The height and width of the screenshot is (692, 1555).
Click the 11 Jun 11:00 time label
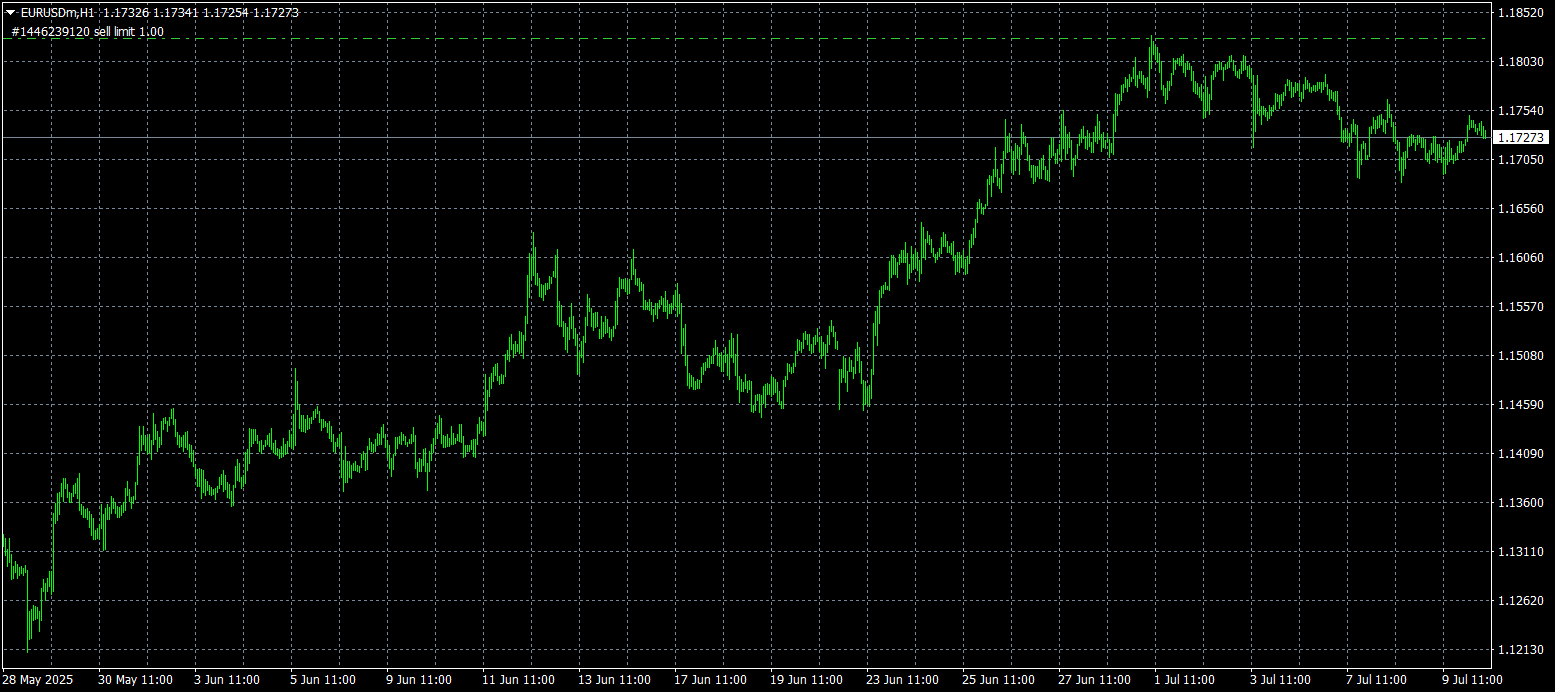point(518,680)
